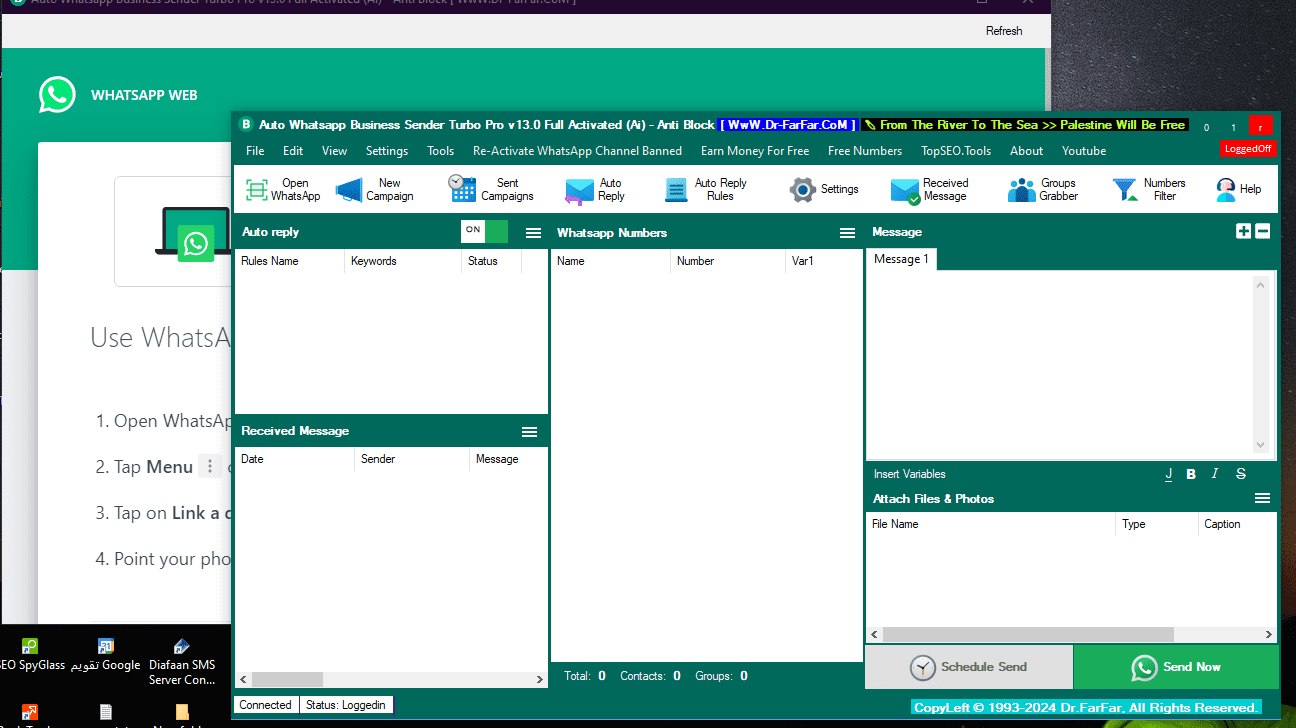Open the Tools menu
1296x728 pixels.
pyautogui.click(x=441, y=151)
